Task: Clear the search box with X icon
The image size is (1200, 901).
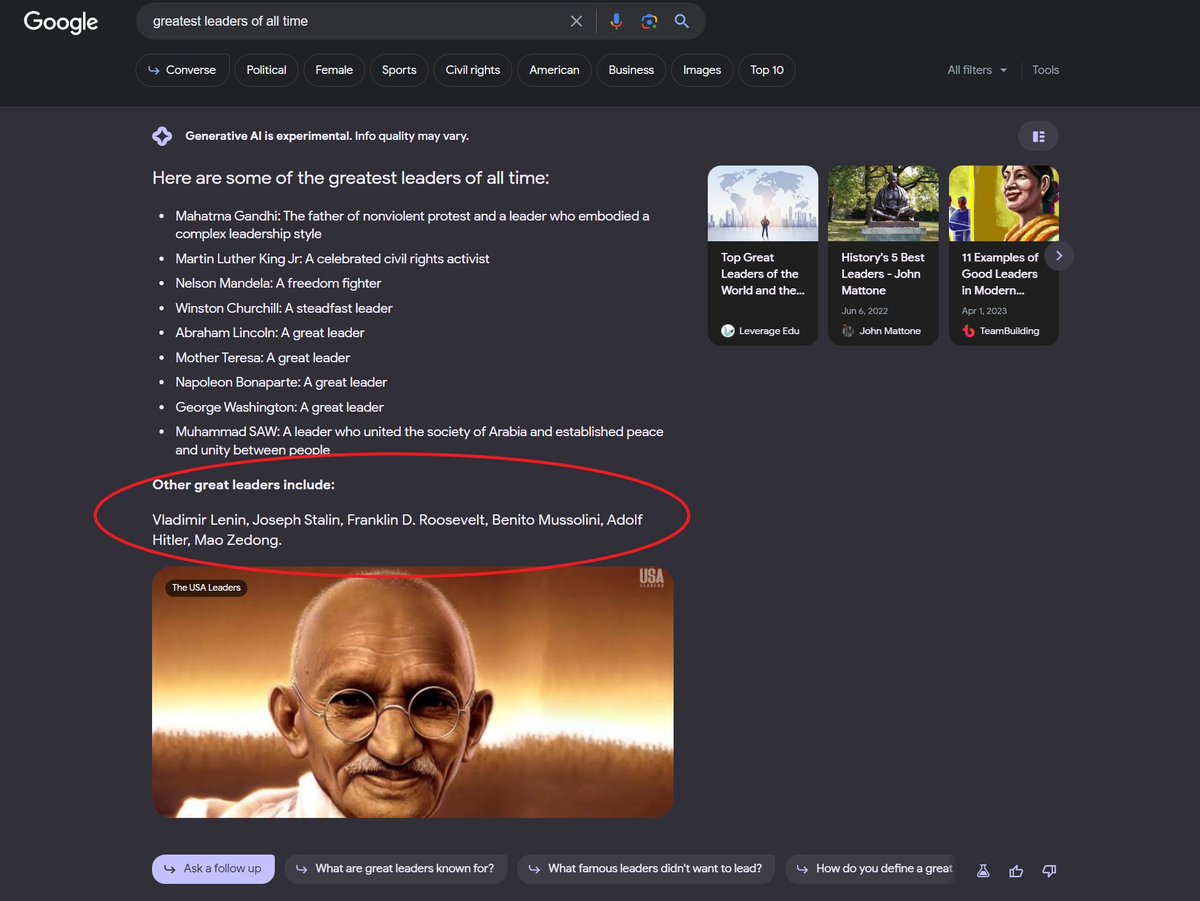Action: pyautogui.click(x=576, y=21)
